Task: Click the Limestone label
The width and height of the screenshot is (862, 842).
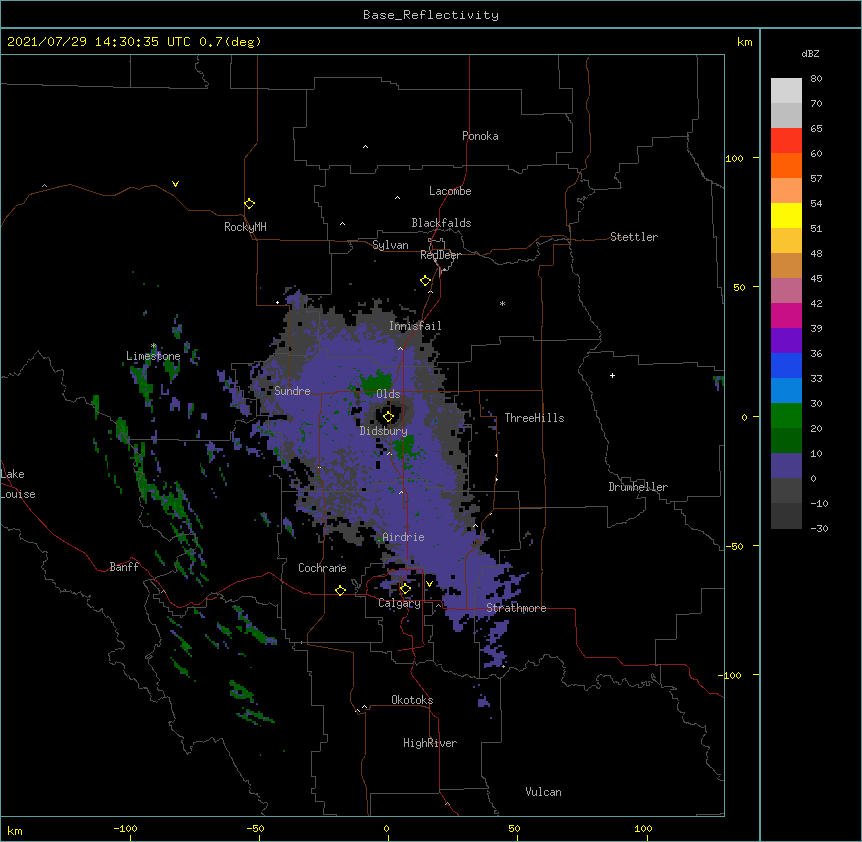Action: [x=153, y=356]
